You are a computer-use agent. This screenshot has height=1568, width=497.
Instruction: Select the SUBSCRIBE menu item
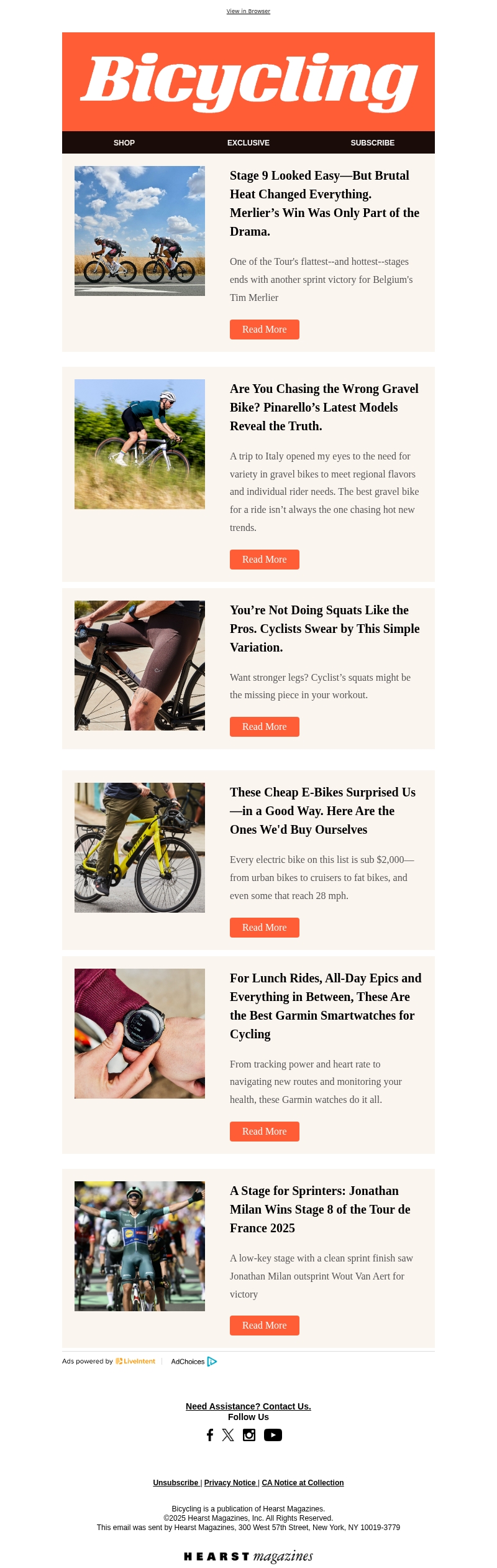(372, 143)
